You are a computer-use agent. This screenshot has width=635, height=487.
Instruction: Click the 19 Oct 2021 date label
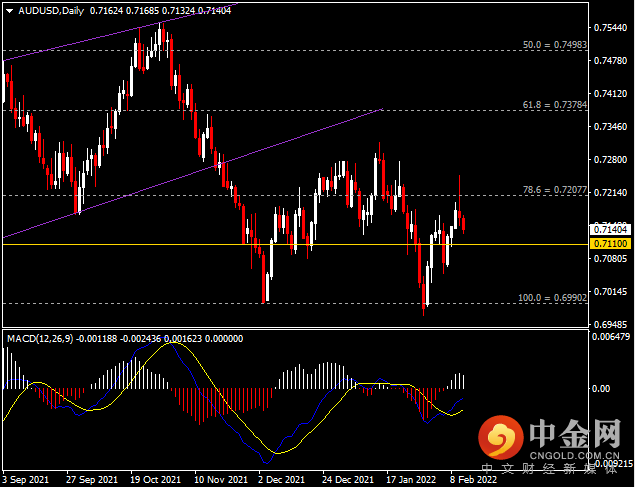coord(156,480)
